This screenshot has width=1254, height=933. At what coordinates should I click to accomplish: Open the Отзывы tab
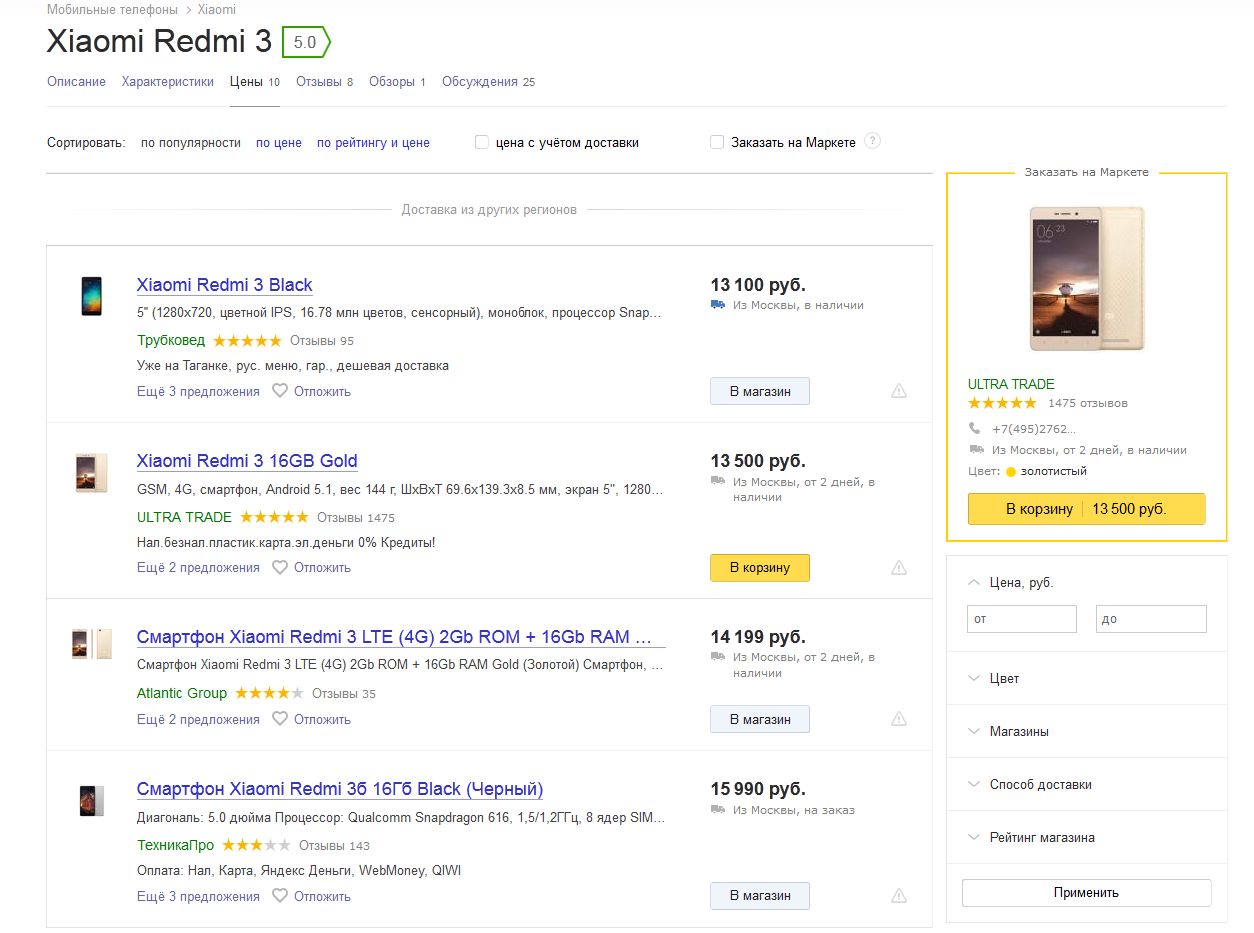[324, 82]
